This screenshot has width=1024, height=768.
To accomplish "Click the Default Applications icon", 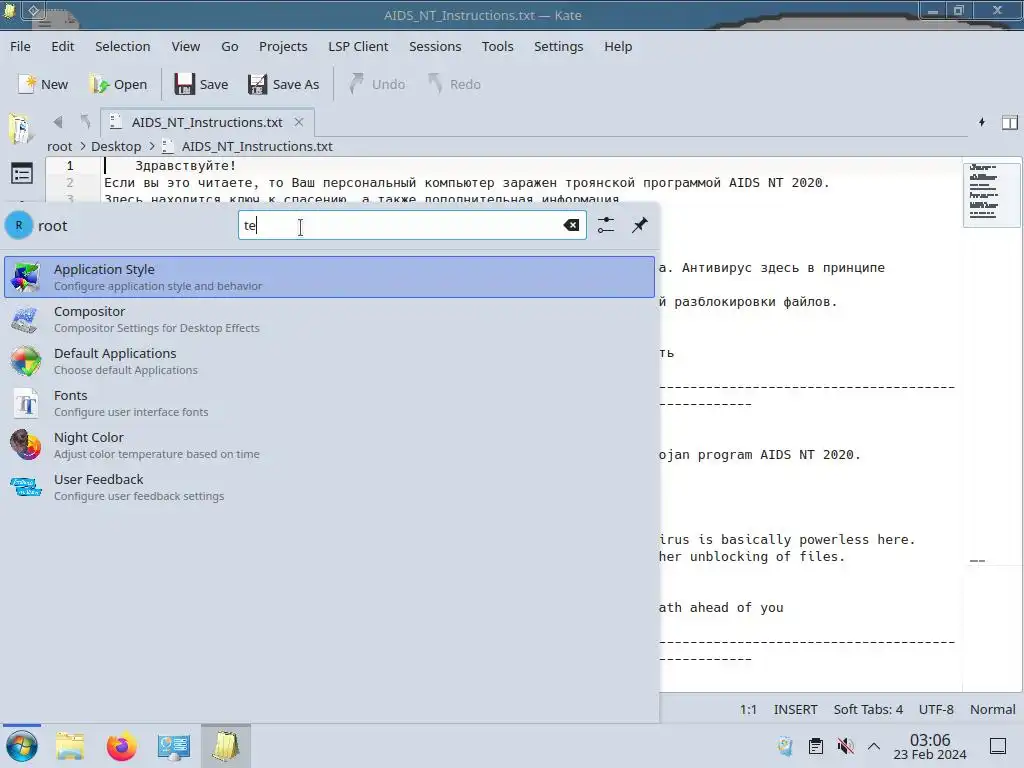I will [x=25, y=361].
